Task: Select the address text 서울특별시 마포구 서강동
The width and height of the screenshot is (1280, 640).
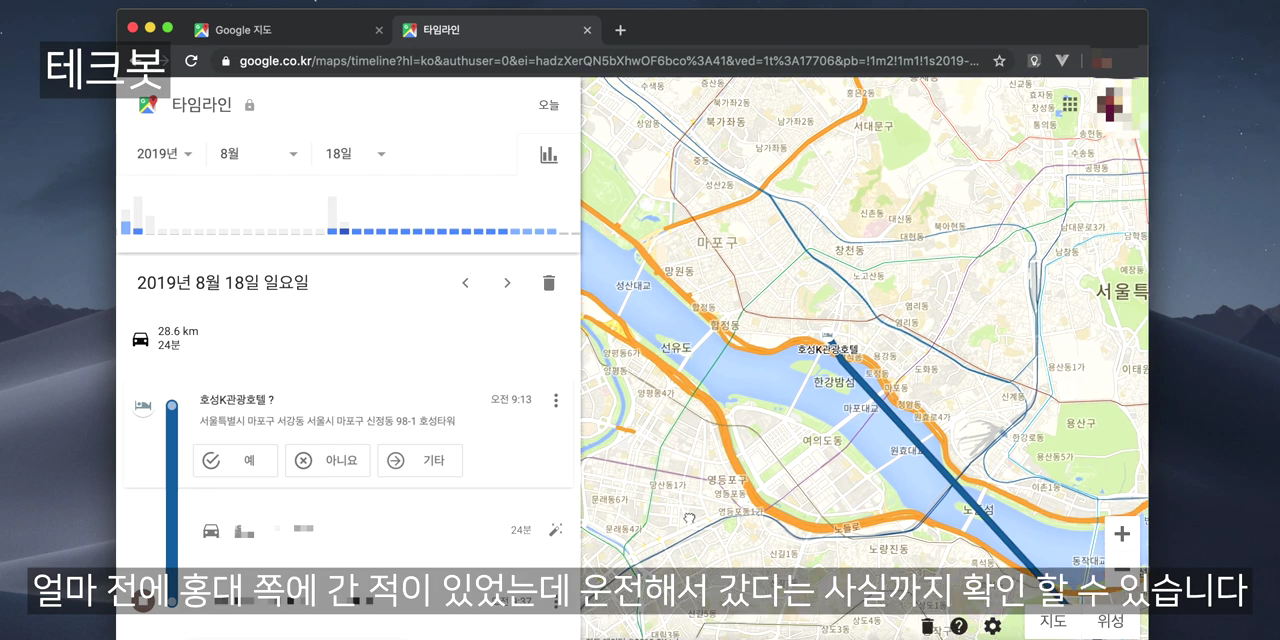Action: click(254, 420)
